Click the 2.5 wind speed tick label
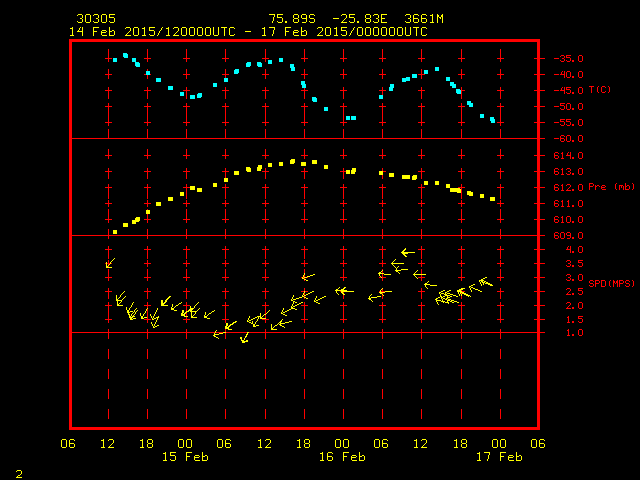 click(x=574, y=292)
